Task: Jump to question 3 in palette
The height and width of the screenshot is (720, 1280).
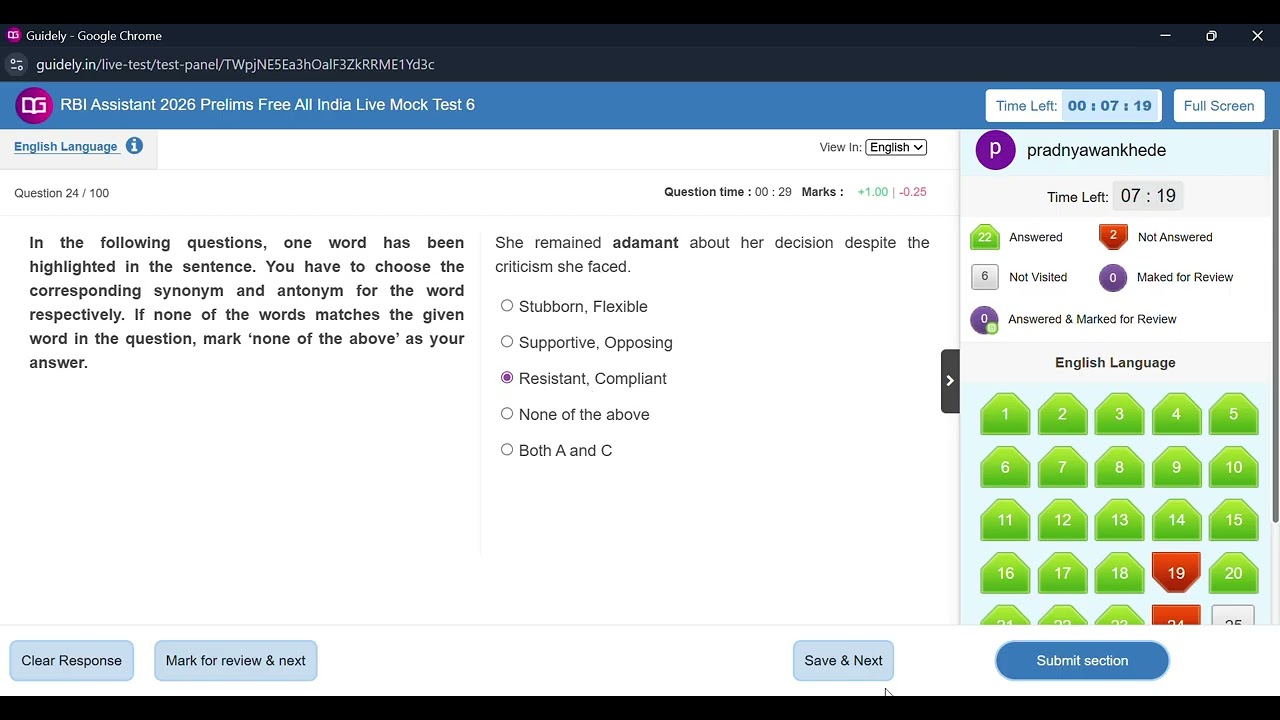Action: click(1119, 414)
